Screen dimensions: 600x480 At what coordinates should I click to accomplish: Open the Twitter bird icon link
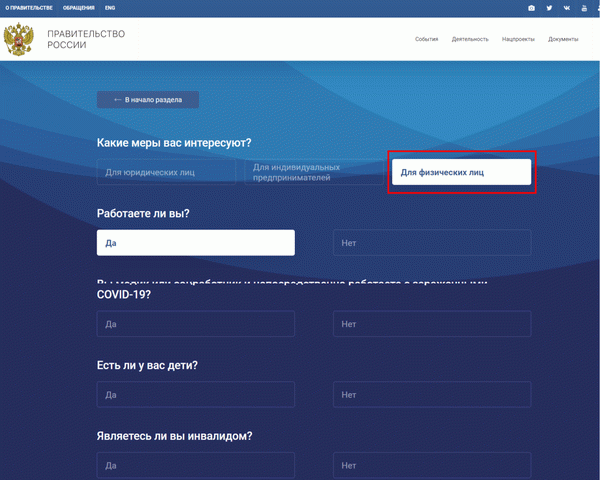point(549,8)
